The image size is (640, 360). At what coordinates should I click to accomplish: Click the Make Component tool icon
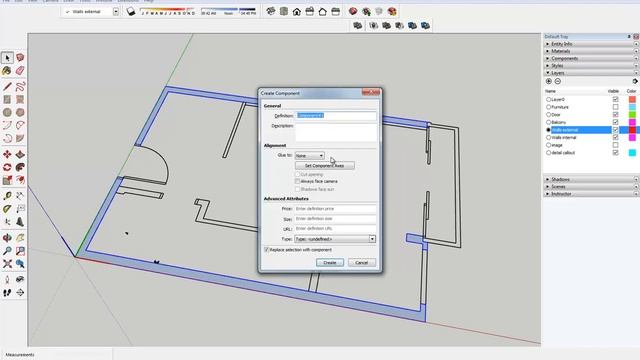click(20, 58)
